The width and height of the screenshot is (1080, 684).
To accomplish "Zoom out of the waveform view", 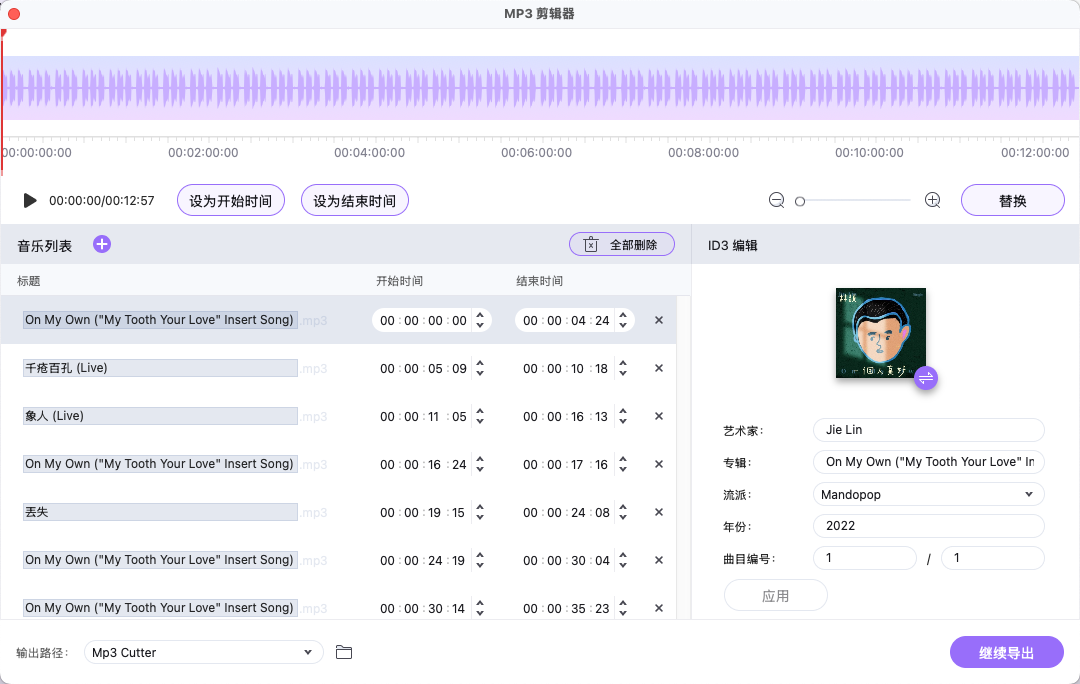I will 776,200.
